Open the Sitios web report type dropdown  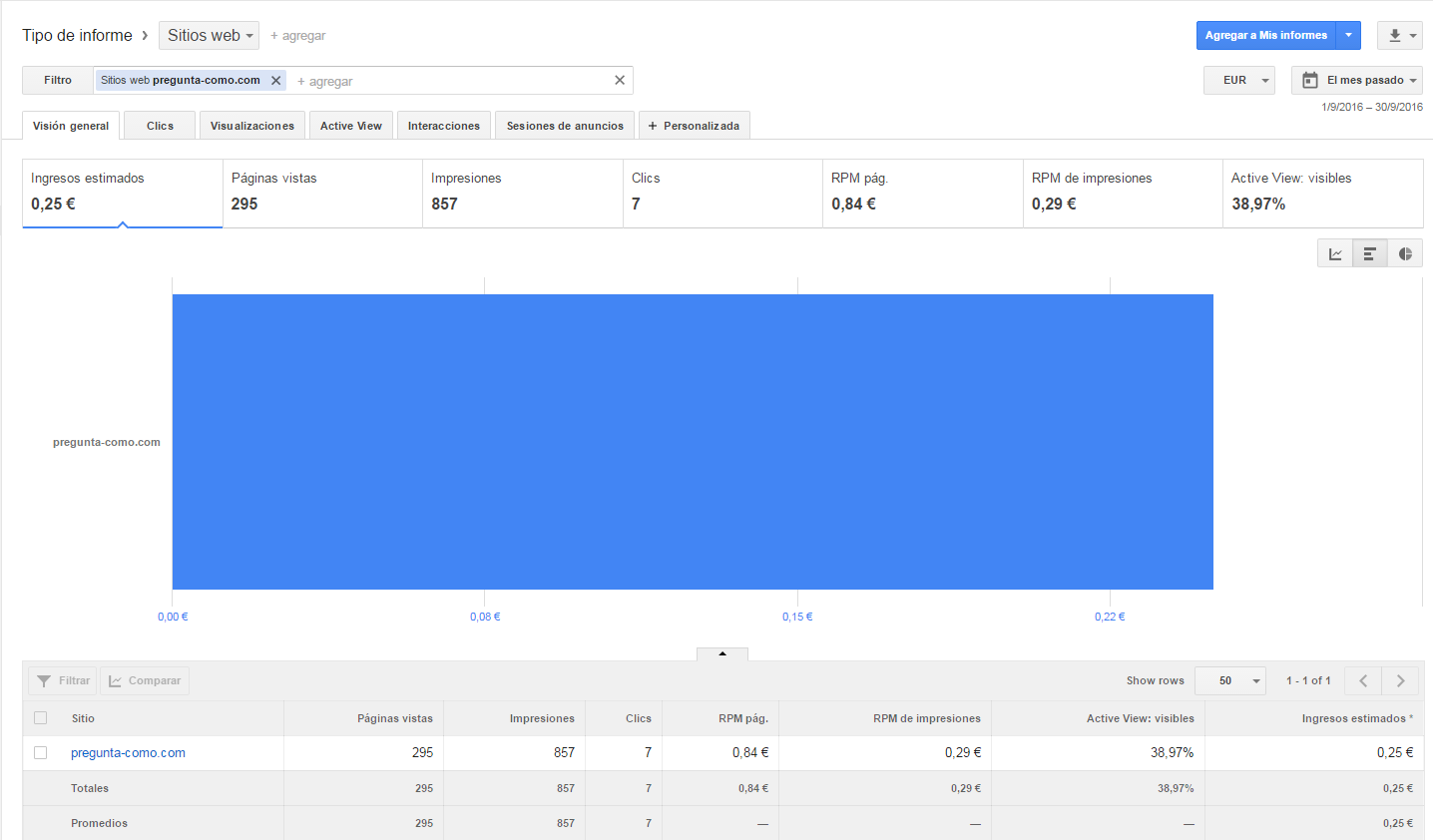click(x=209, y=35)
